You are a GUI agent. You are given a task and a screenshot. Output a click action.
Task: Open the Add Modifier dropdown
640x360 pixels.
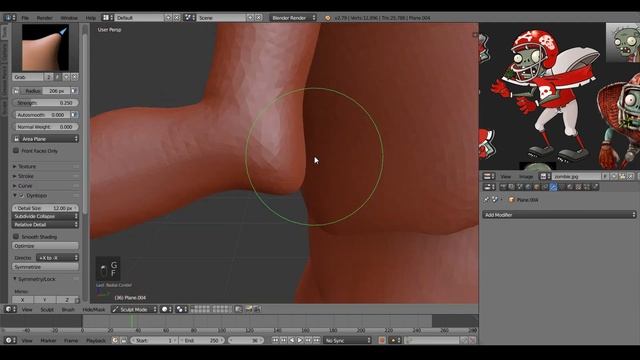(x=559, y=215)
